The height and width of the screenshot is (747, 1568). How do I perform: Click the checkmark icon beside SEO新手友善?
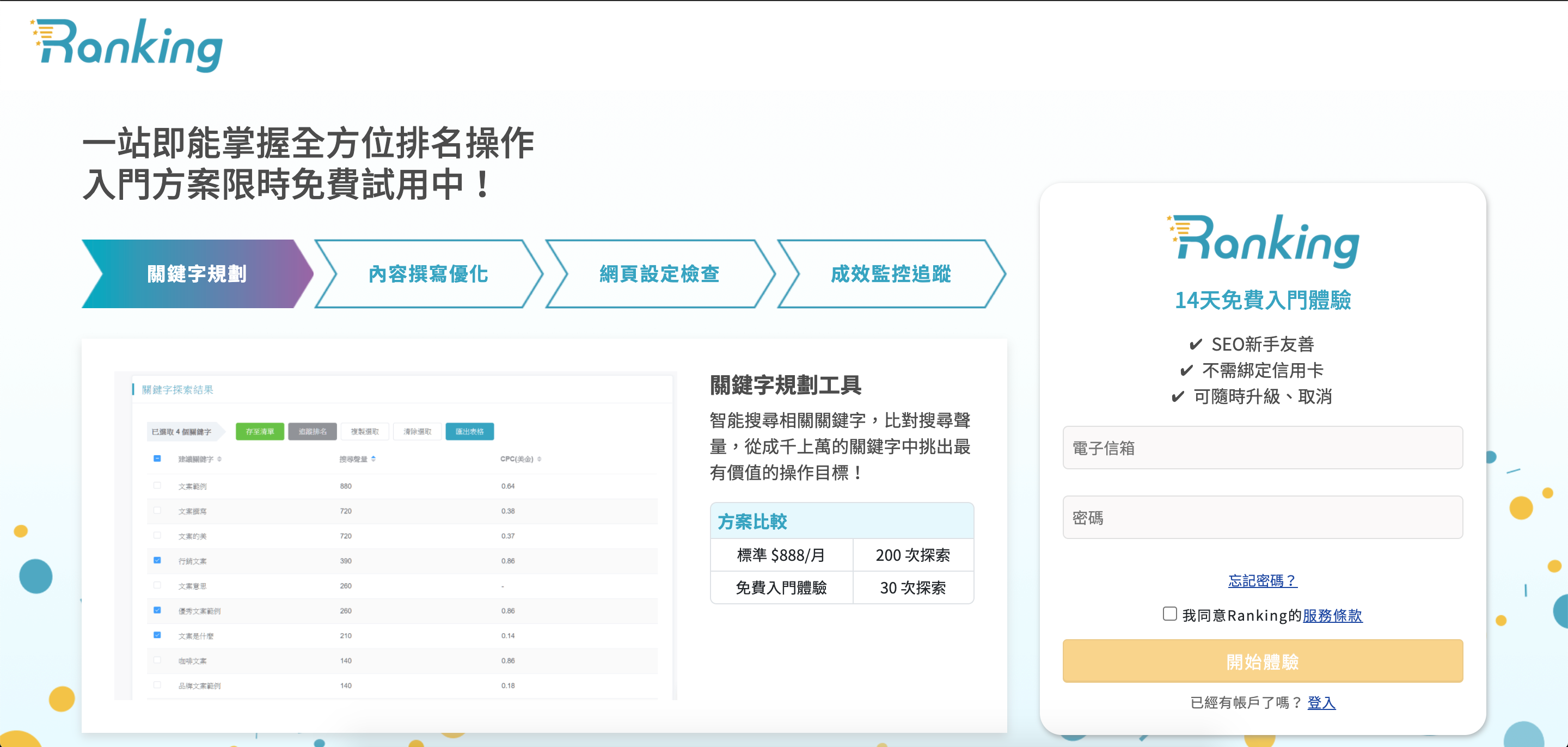(x=1195, y=345)
